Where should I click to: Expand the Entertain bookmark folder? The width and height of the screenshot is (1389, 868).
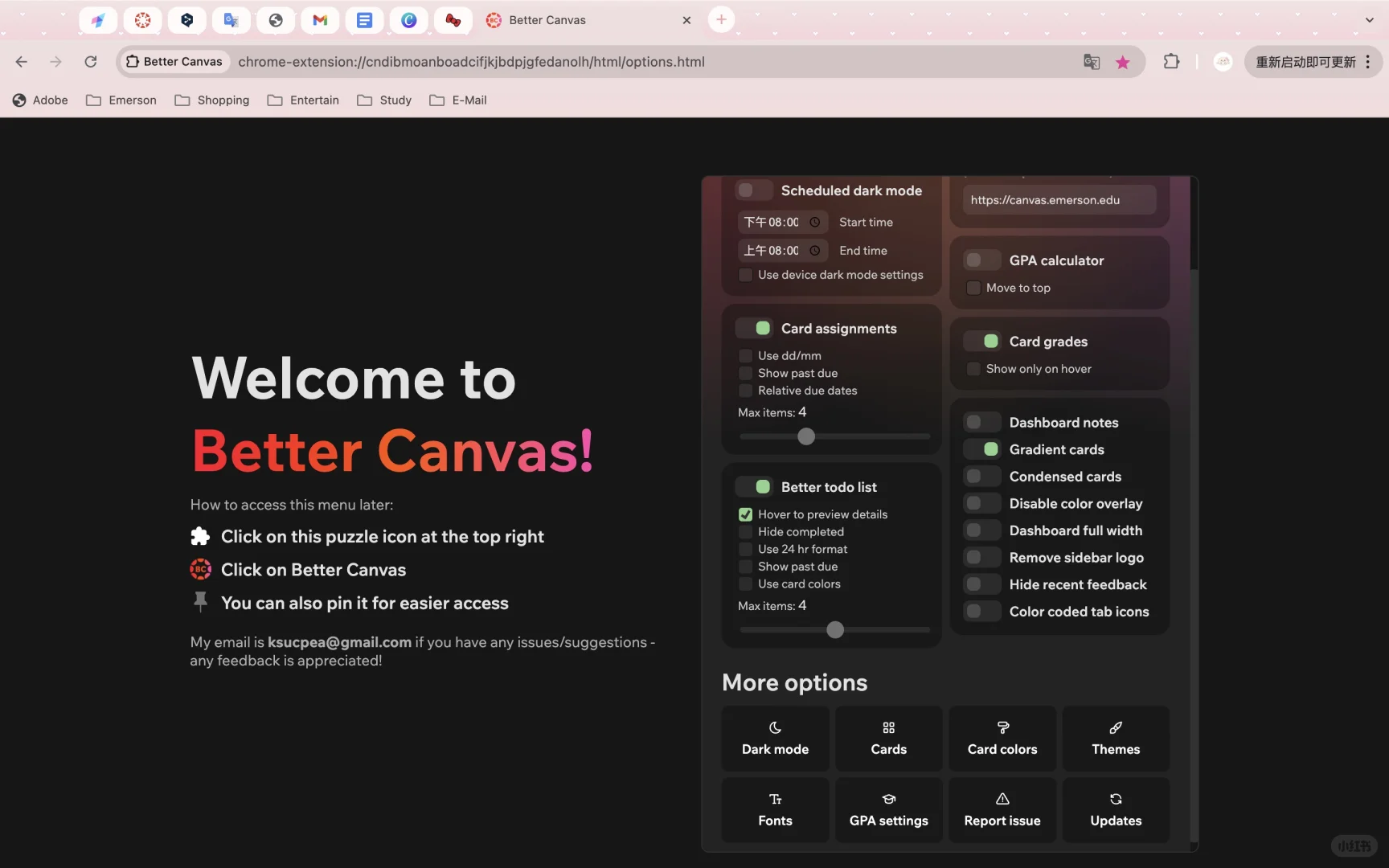(x=303, y=100)
